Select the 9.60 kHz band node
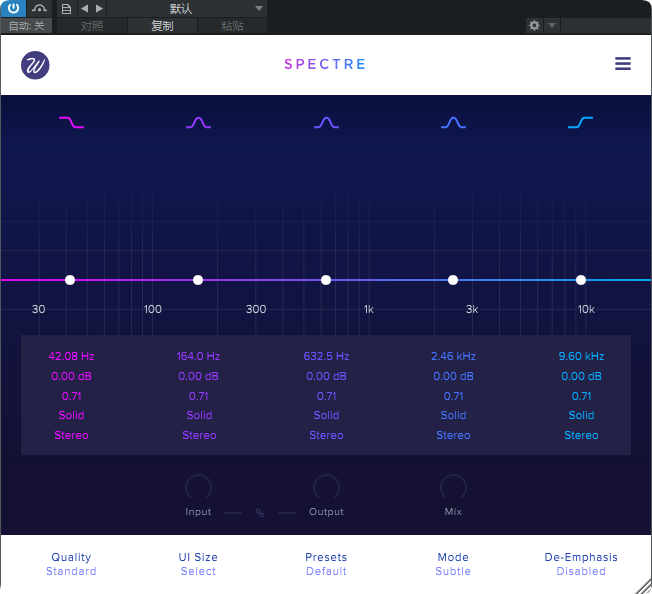652x594 pixels. click(581, 280)
